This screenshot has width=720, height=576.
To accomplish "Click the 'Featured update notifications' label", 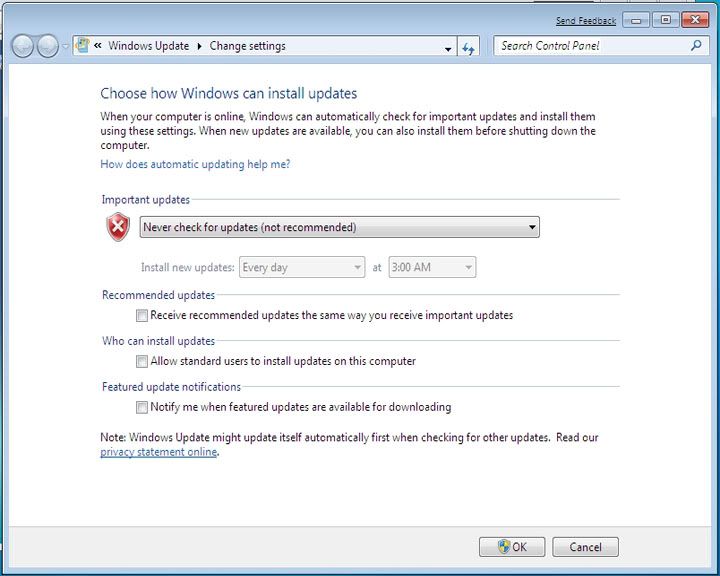I will (171, 387).
